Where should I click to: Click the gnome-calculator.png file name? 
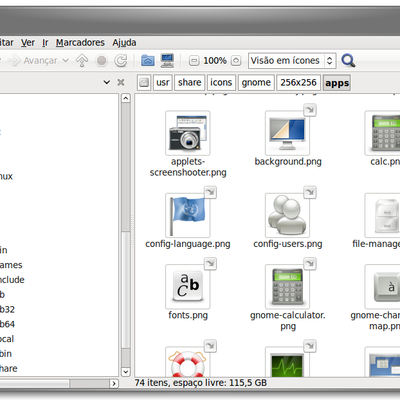point(288,321)
